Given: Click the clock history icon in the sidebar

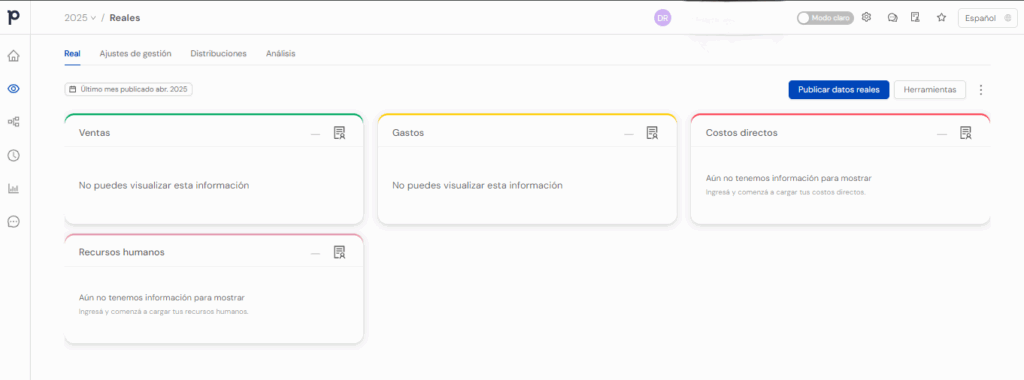Looking at the screenshot, I should pos(13,155).
